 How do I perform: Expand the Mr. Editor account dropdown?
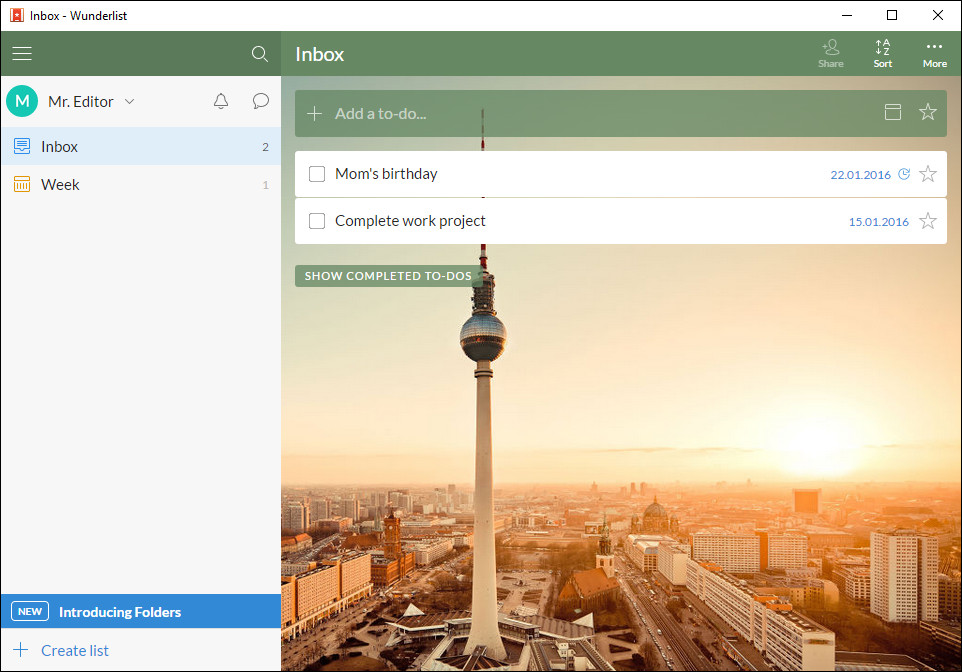(130, 101)
